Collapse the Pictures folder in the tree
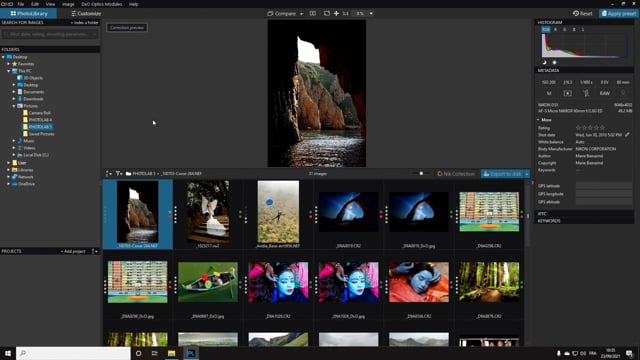The image size is (640, 360). pos(14,106)
